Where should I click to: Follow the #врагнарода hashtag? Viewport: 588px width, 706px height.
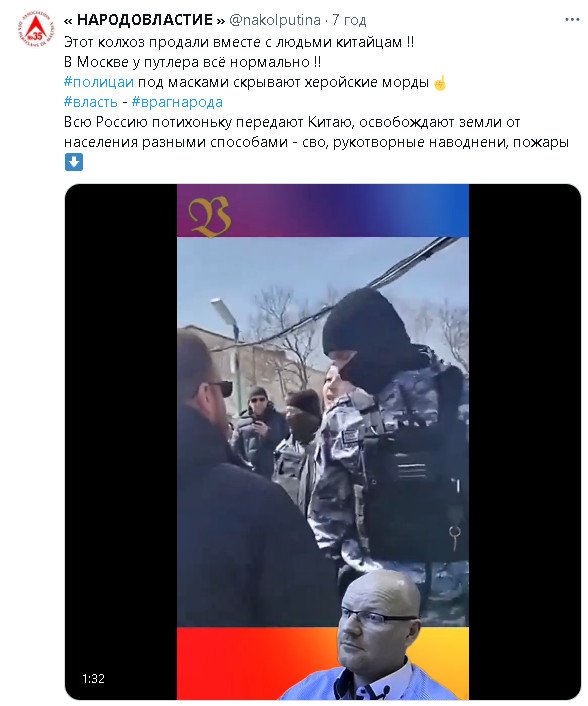(177, 102)
